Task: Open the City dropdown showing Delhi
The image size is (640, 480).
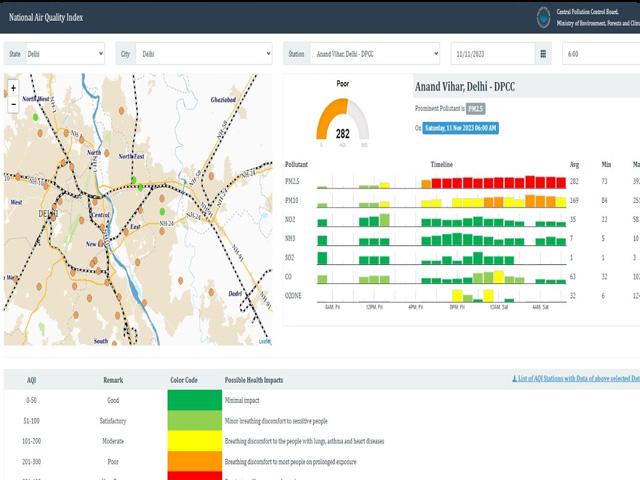Action: tap(203, 54)
